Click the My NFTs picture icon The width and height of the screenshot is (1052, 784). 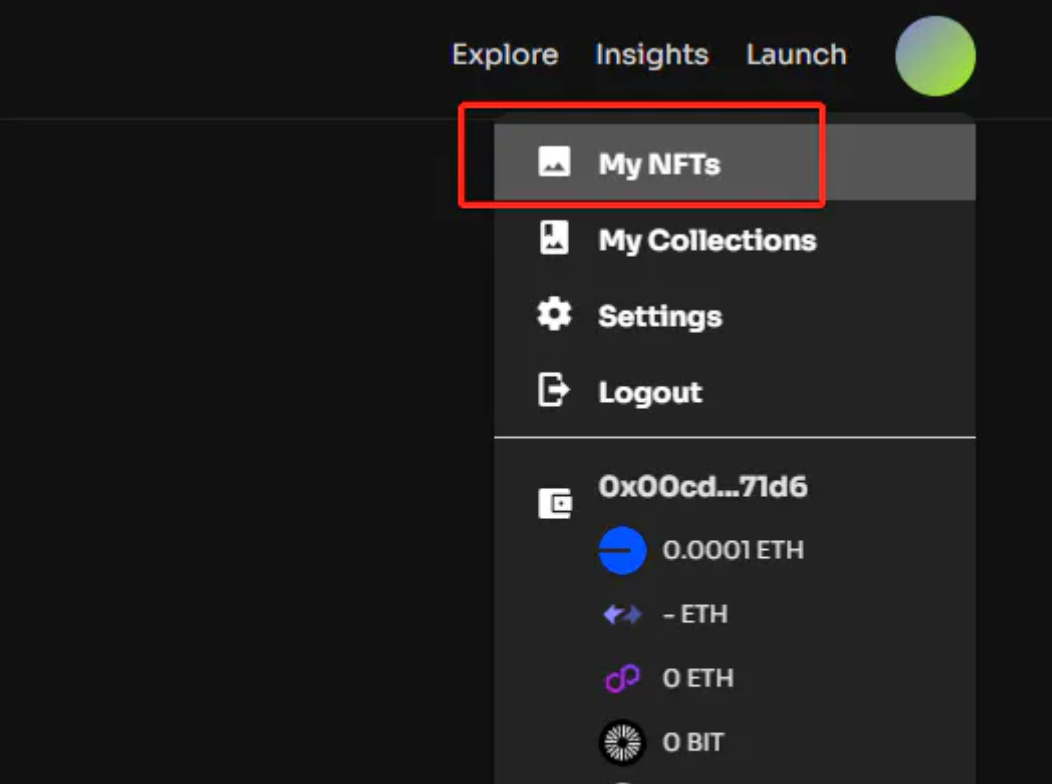(x=554, y=162)
